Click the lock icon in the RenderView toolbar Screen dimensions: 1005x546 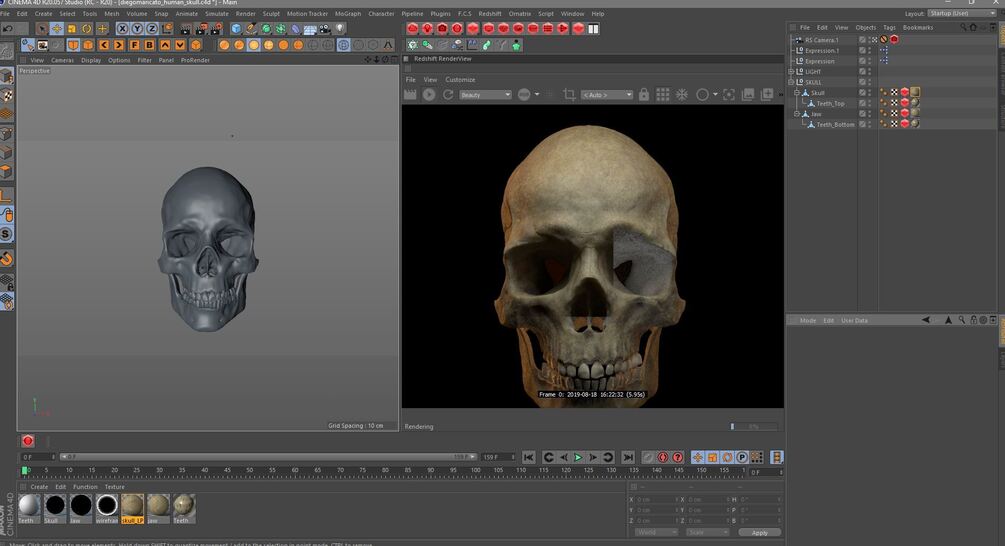[643, 94]
